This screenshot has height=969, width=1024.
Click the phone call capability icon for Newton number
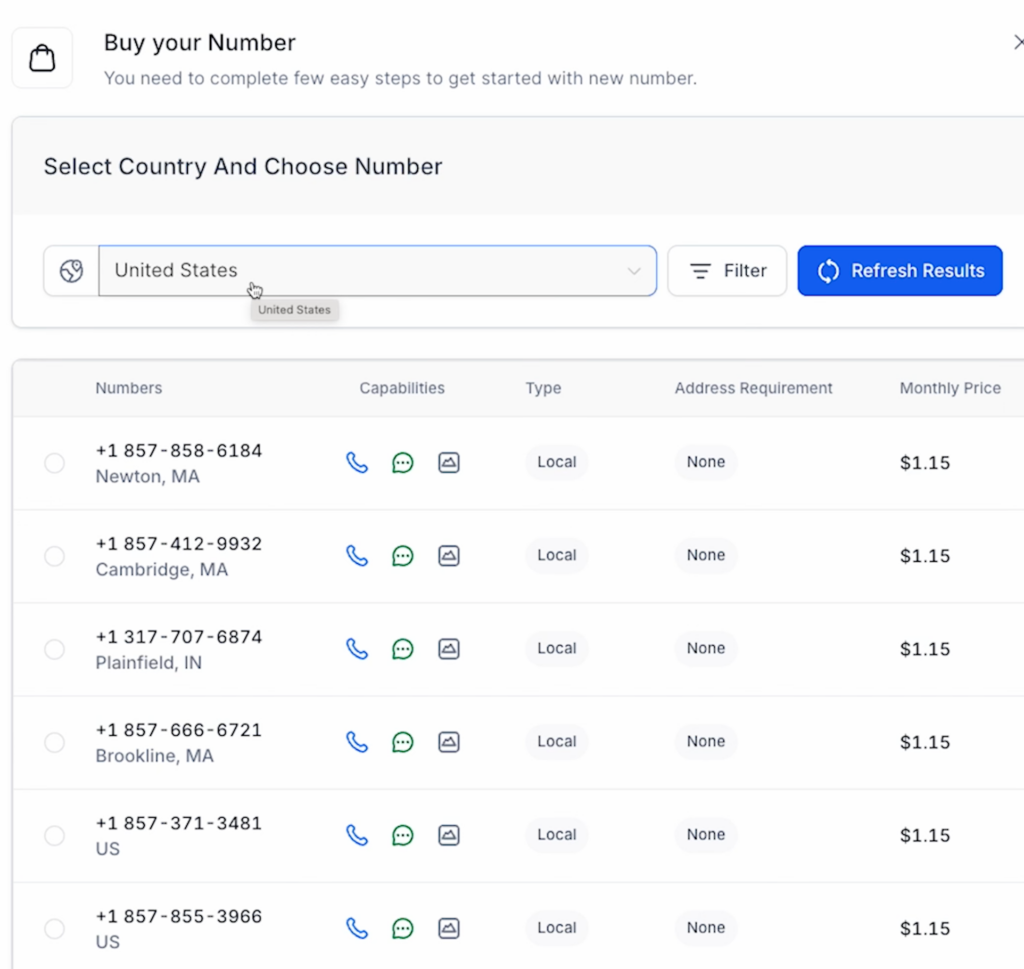click(357, 462)
